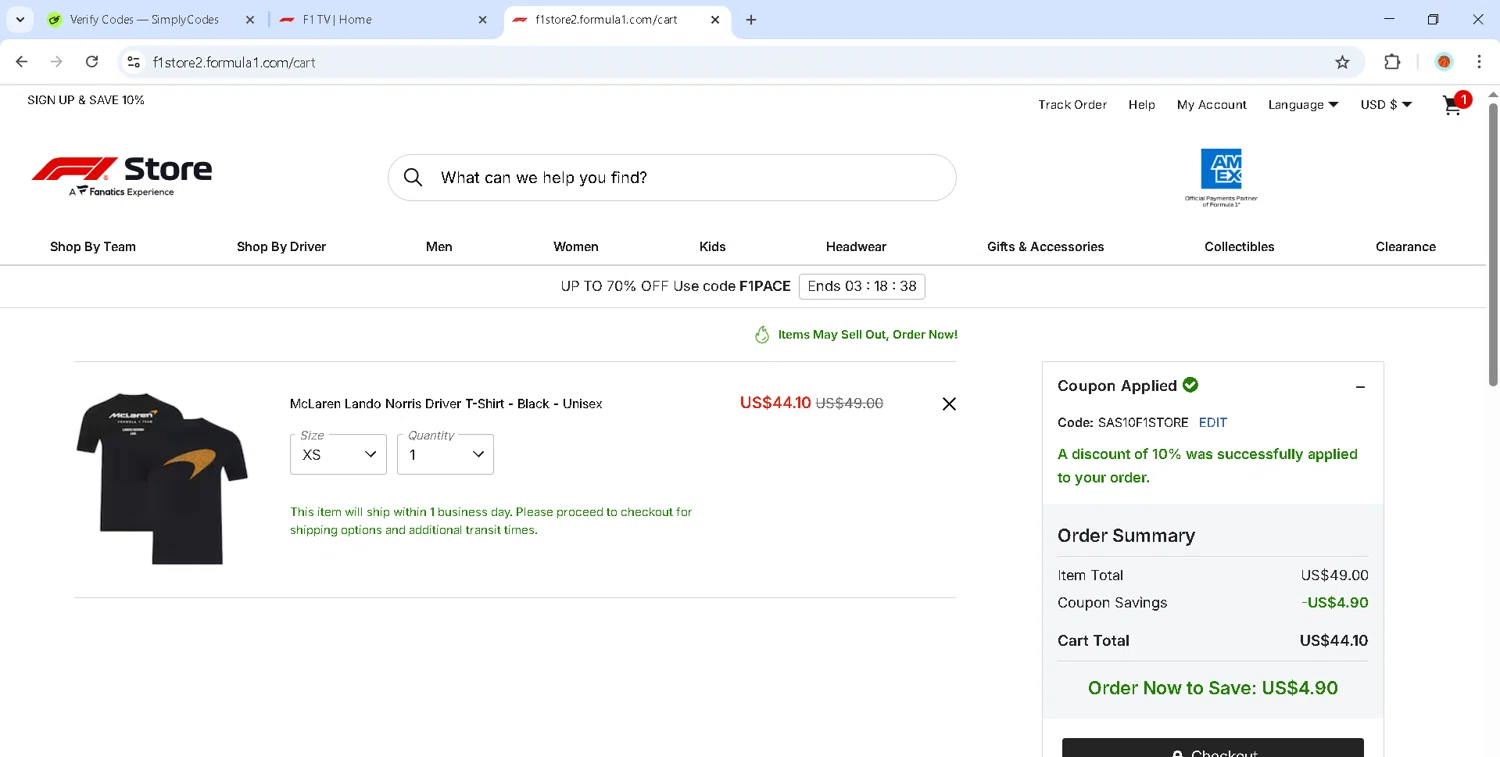Click Coupon Savings -US$4.90 value
Viewport: 1500px width, 757px height.
[x=1335, y=603]
